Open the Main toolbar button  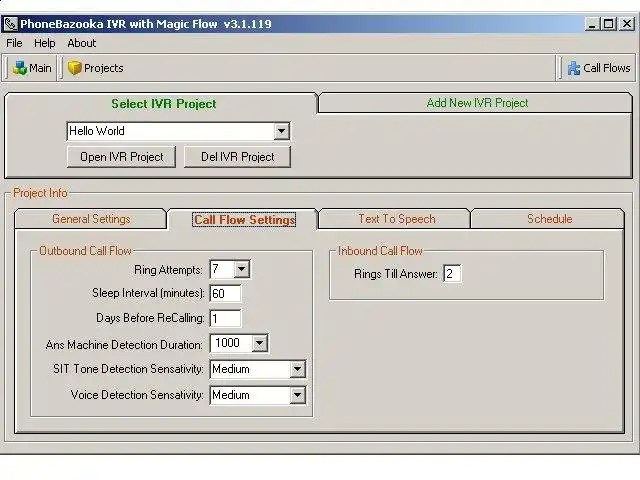(32, 68)
